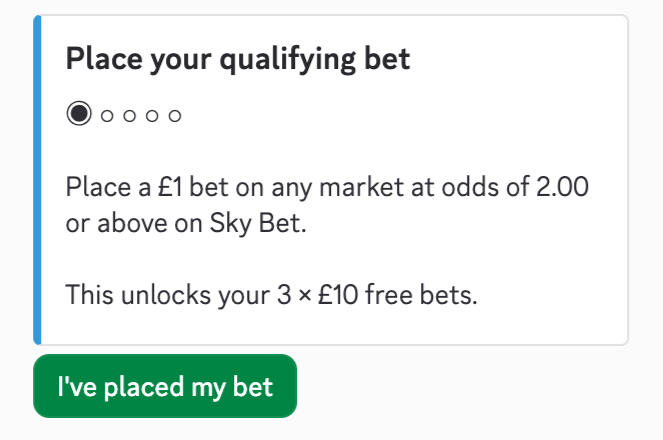Click the free bets unlock sentence
The width and height of the screenshot is (663, 440).
(x=271, y=294)
